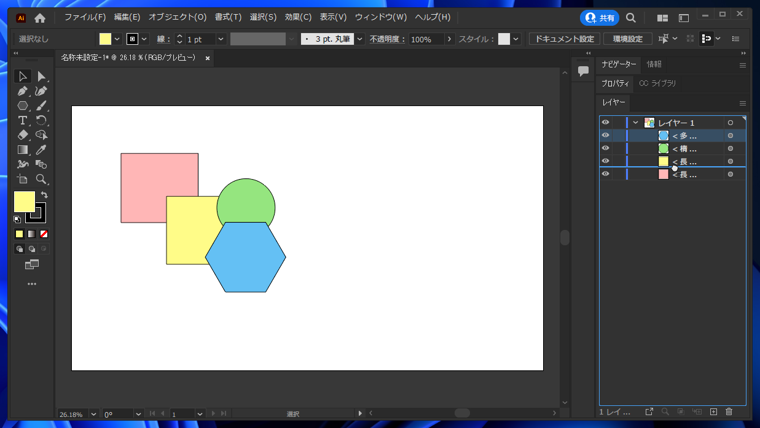This screenshot has height=428, width=760.
Task: Target the green ellipse object circle
Action: click(730, 148)
